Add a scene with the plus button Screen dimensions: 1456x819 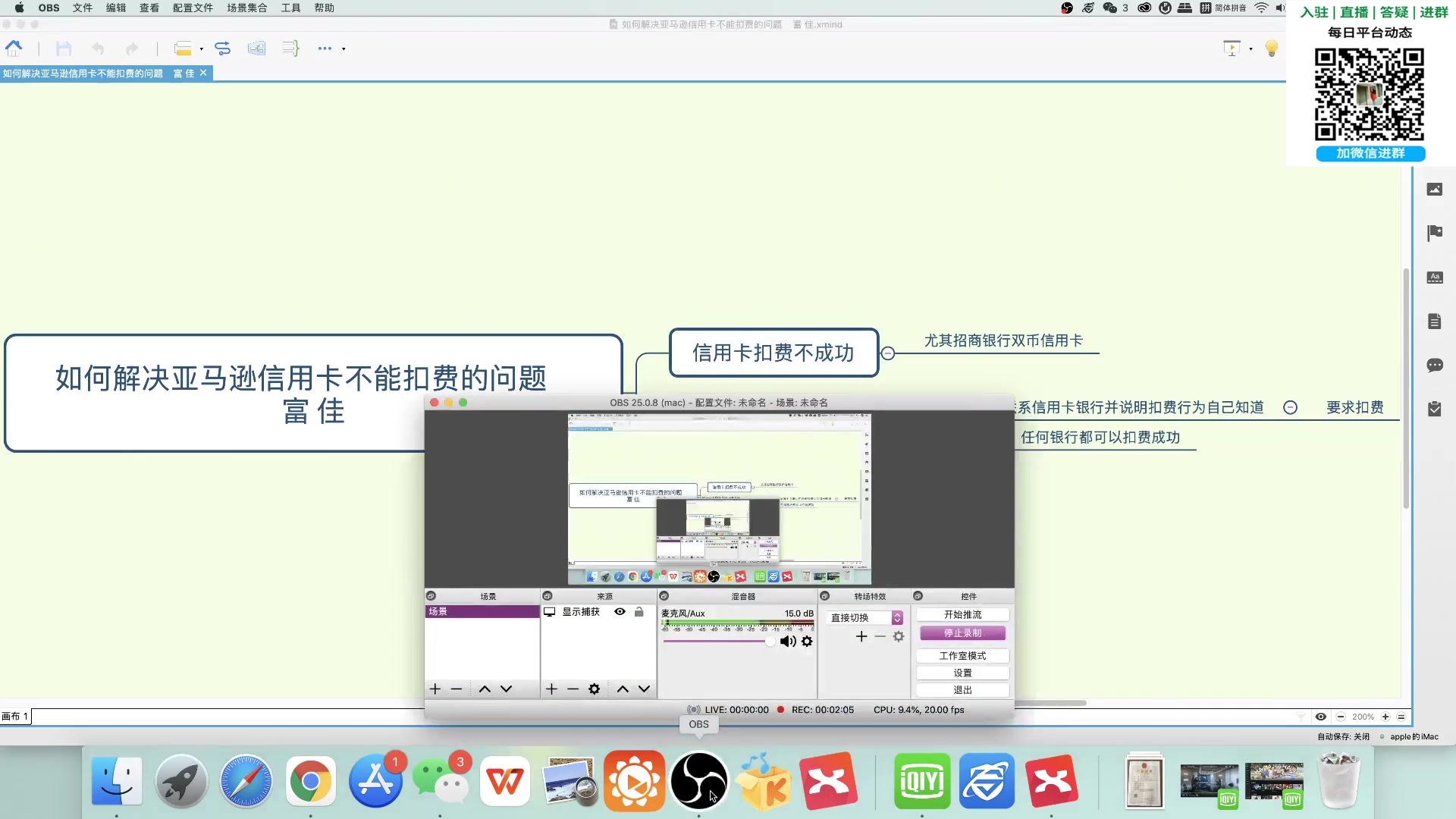coord(435,689)
